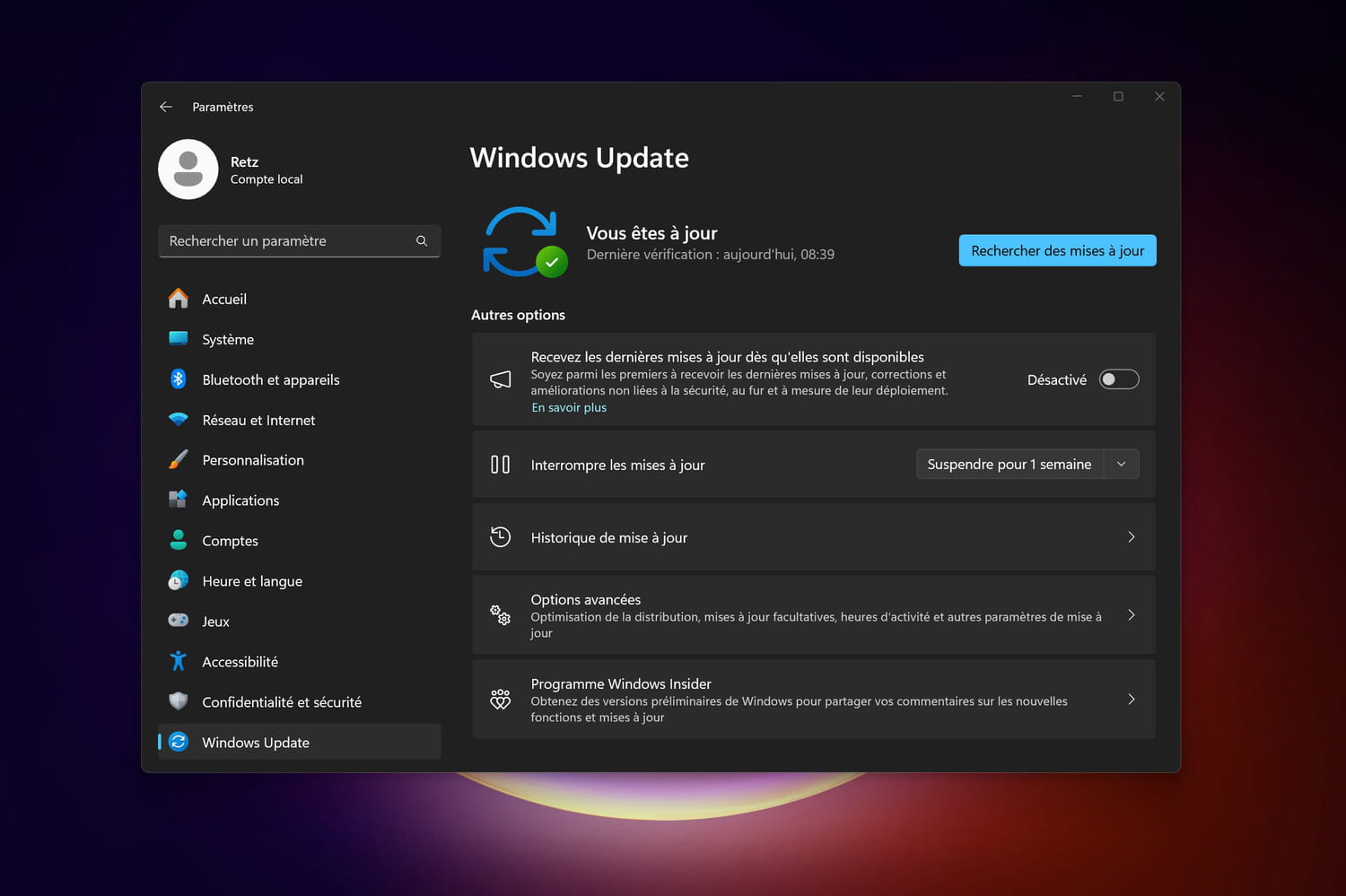Click the Rechercher un paramètre field
The height and width of the screenshot is (896, 1346).
point(287,241)
